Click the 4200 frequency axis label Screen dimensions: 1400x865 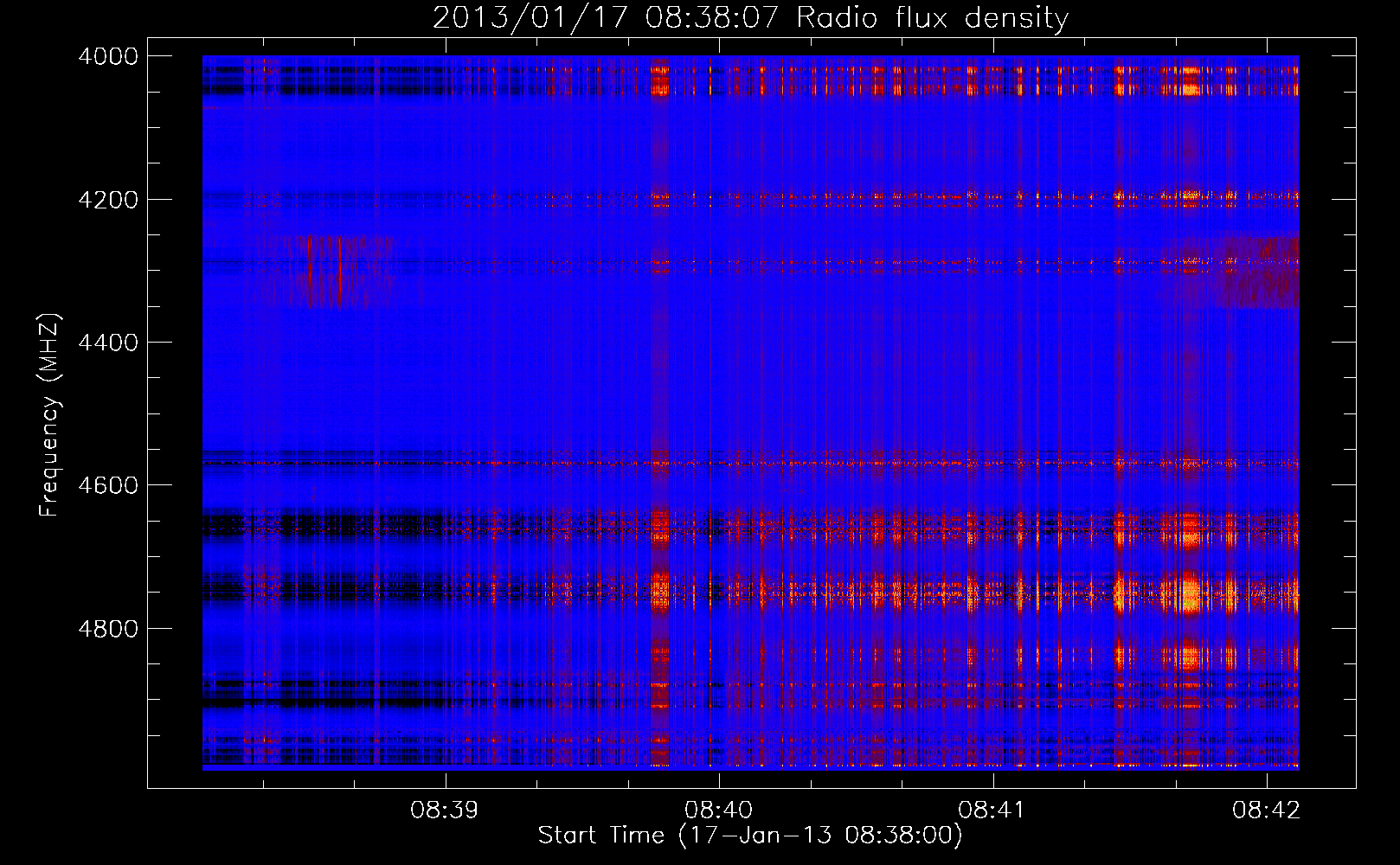coord(107,200)
